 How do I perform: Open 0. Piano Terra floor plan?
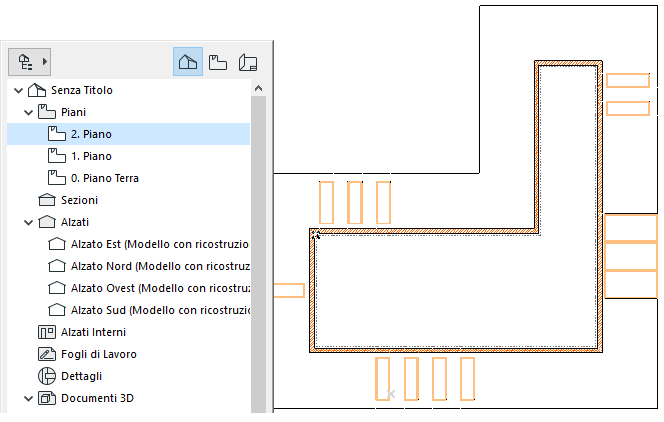105,178
